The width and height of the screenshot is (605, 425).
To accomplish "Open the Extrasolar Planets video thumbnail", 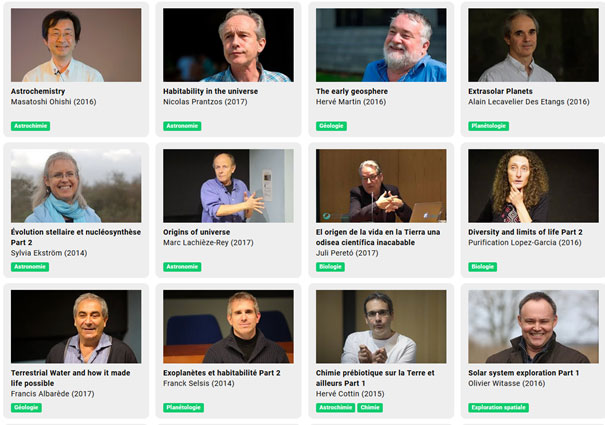I will [533, 45].
